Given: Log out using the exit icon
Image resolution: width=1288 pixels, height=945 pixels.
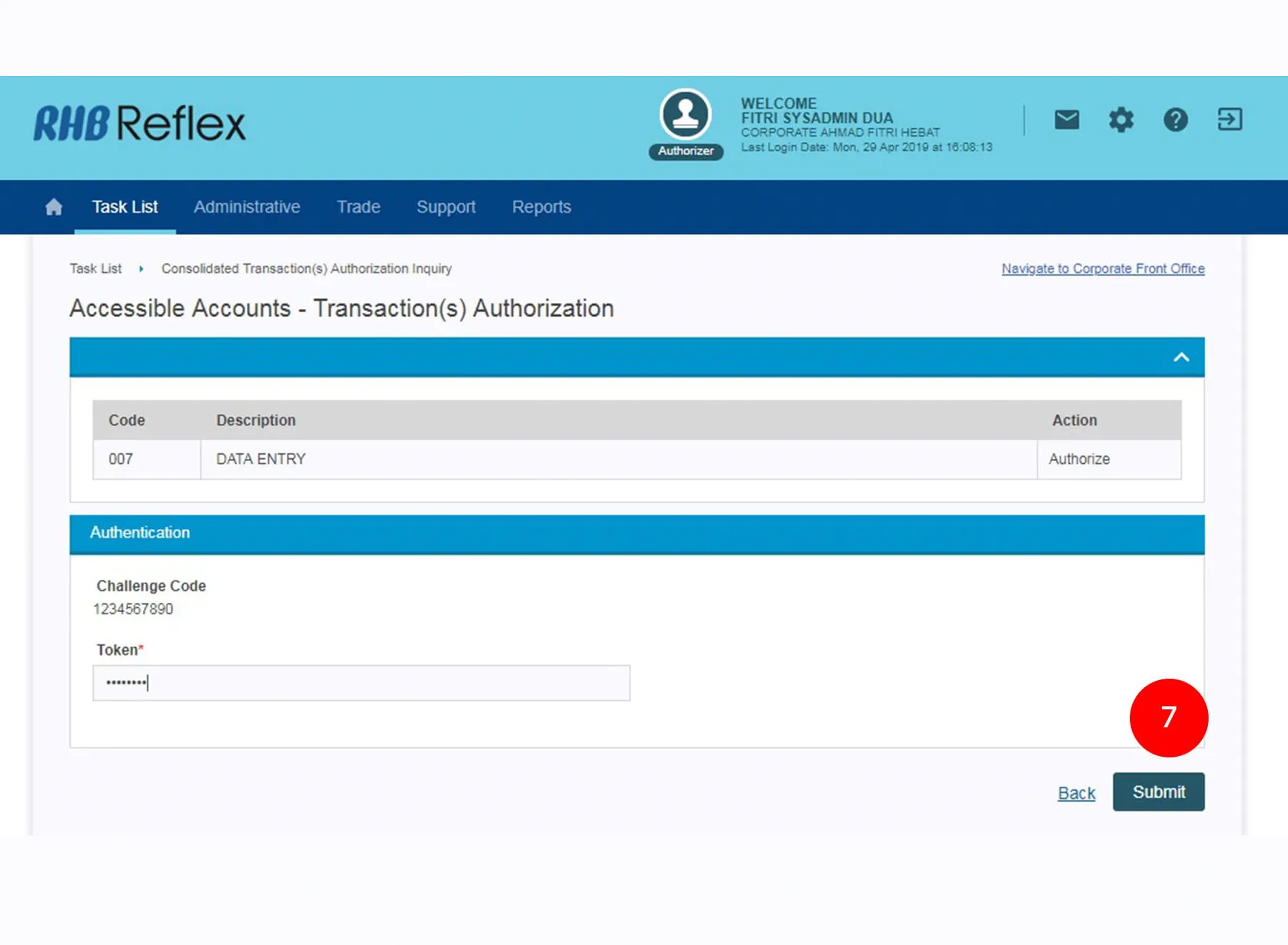Looking at the screenshot, I should (x=1229, y=120).
